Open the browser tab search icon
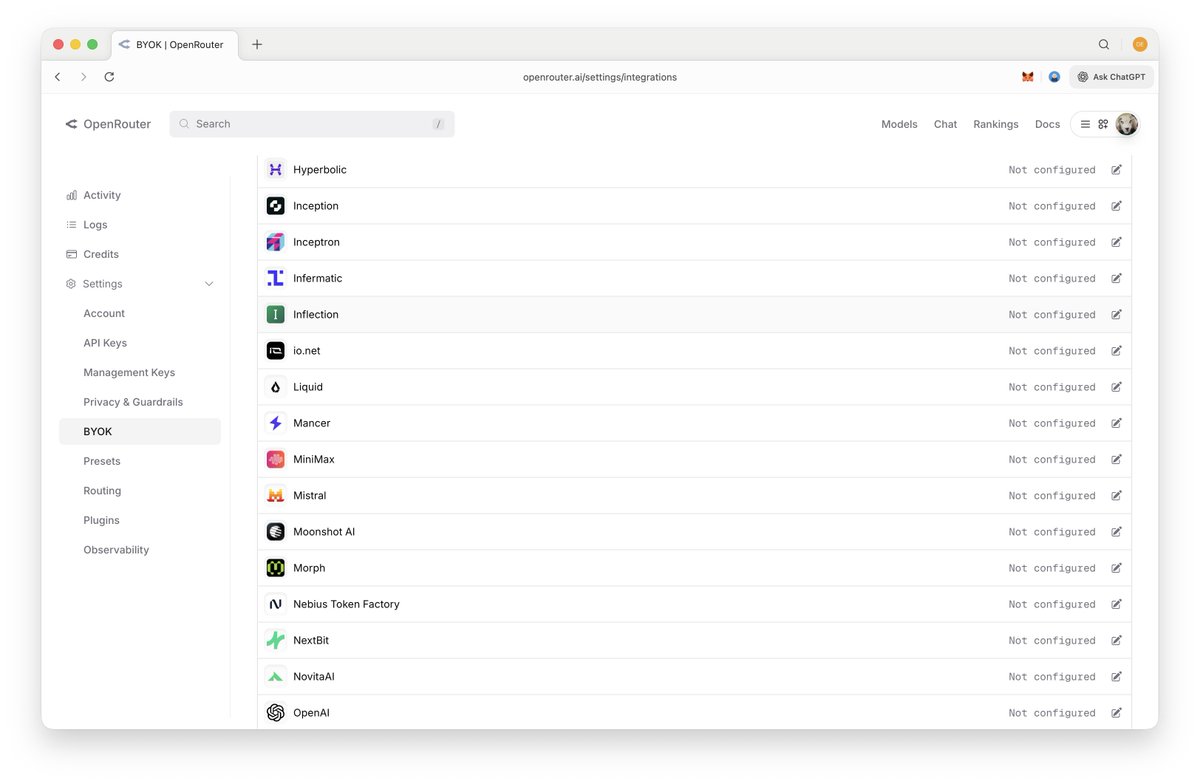Screen dimensions: 1200x784 coord(1104,44)
